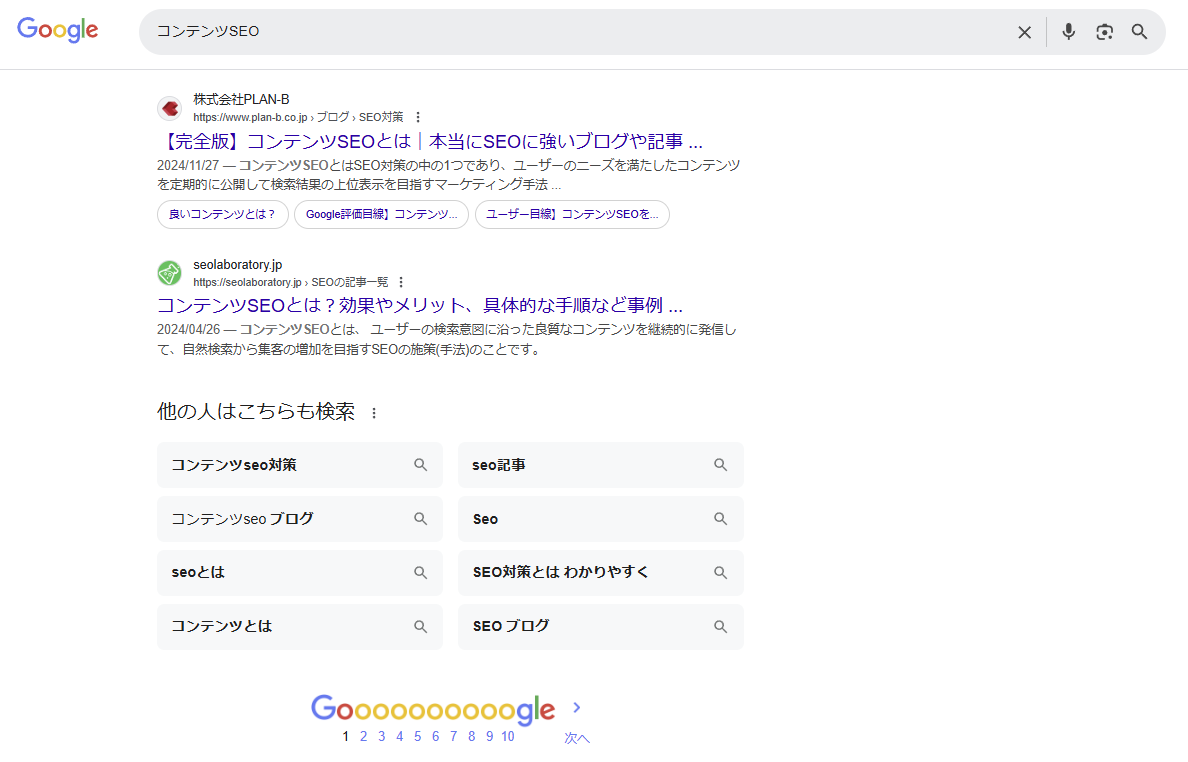Click the Google logo to go home
The height and width of the screenshot is (762, 1188).
(57, 30)
